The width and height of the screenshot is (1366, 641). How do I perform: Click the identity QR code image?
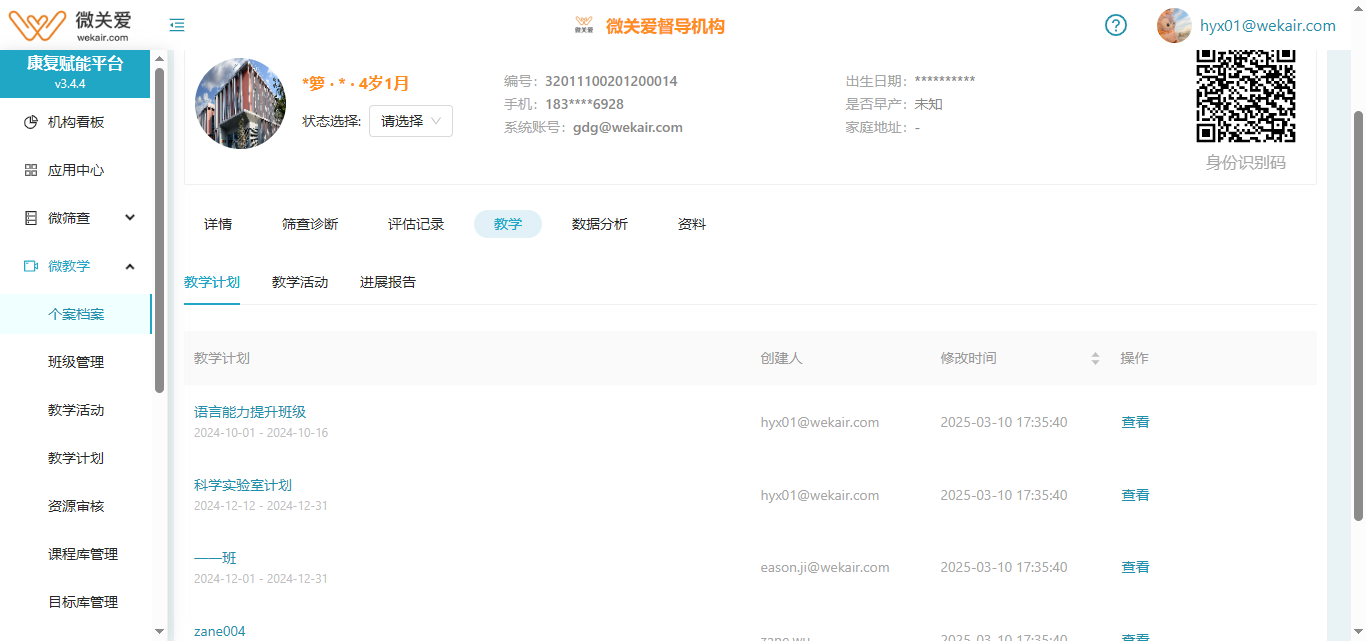pos(1246,95)
